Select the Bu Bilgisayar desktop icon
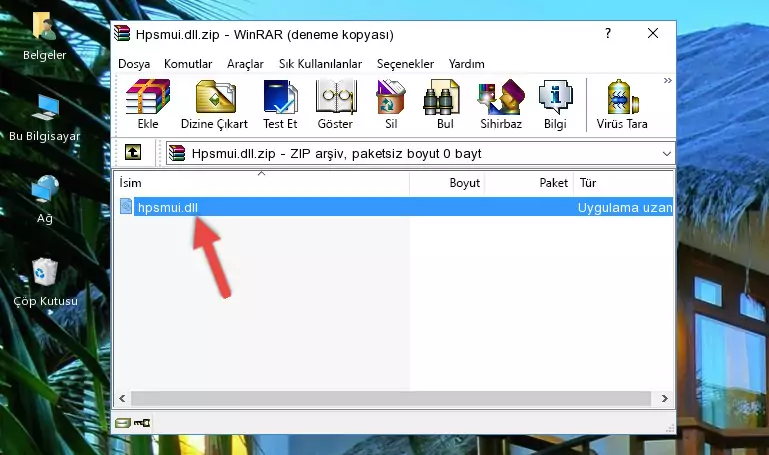769x455 pixels. pyautogui.click(x=45, y=118)
